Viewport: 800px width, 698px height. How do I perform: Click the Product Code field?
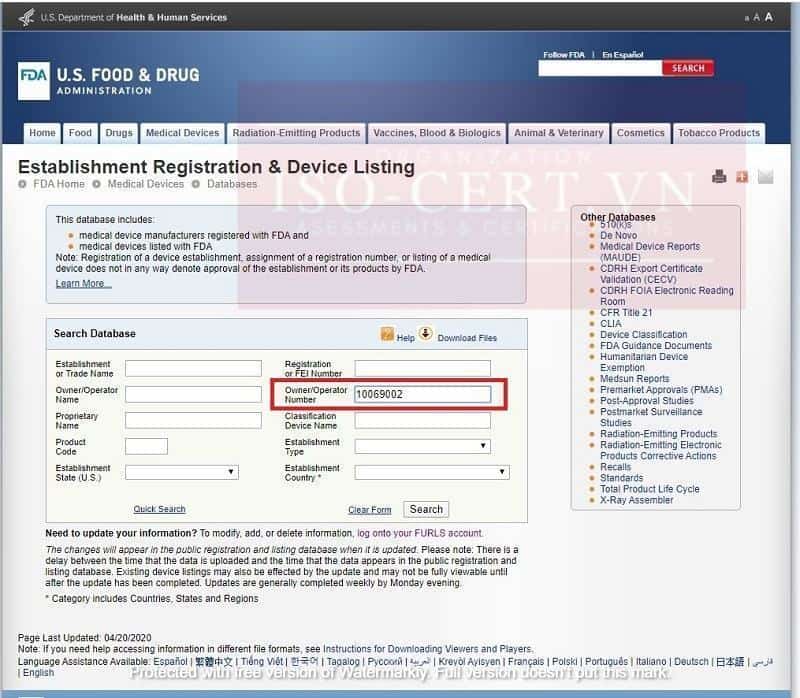[x=146, y=446]
